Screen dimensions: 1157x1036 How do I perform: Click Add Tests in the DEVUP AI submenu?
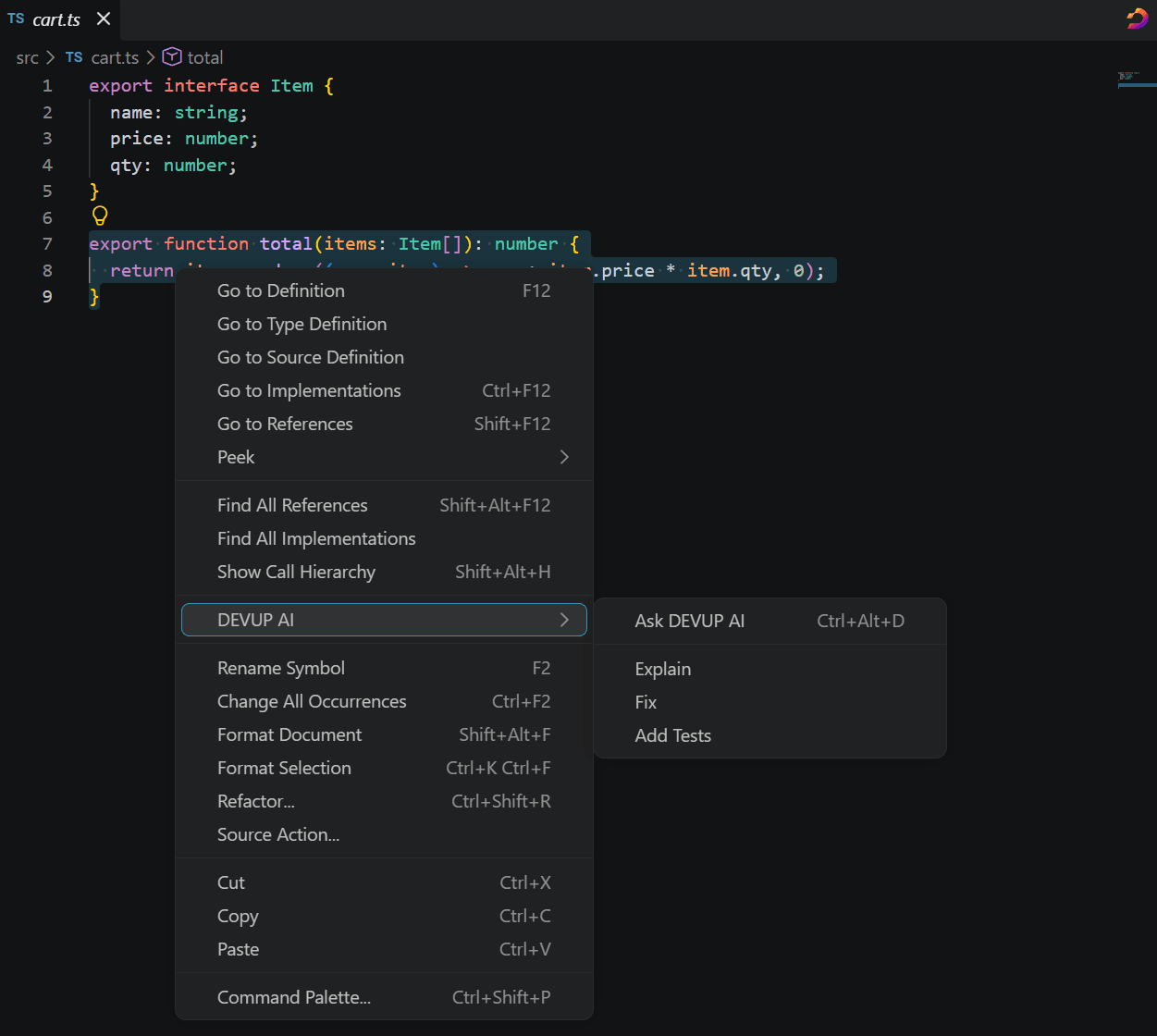[x=769, y=735]
